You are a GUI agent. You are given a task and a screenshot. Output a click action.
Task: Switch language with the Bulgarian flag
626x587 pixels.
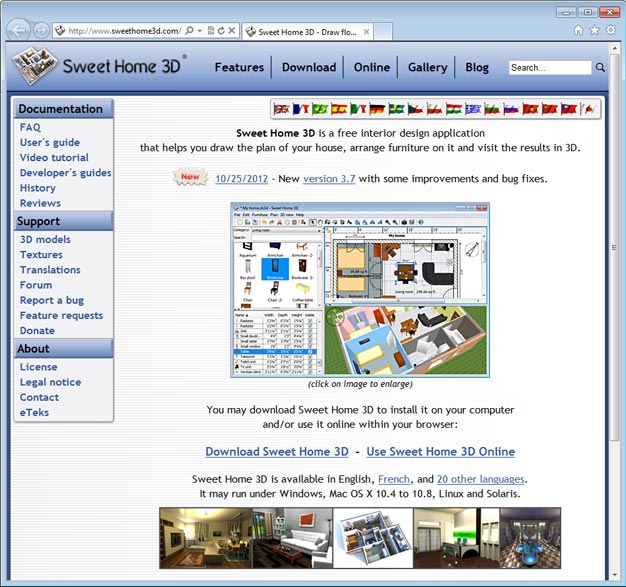click(x=492, y=109)
